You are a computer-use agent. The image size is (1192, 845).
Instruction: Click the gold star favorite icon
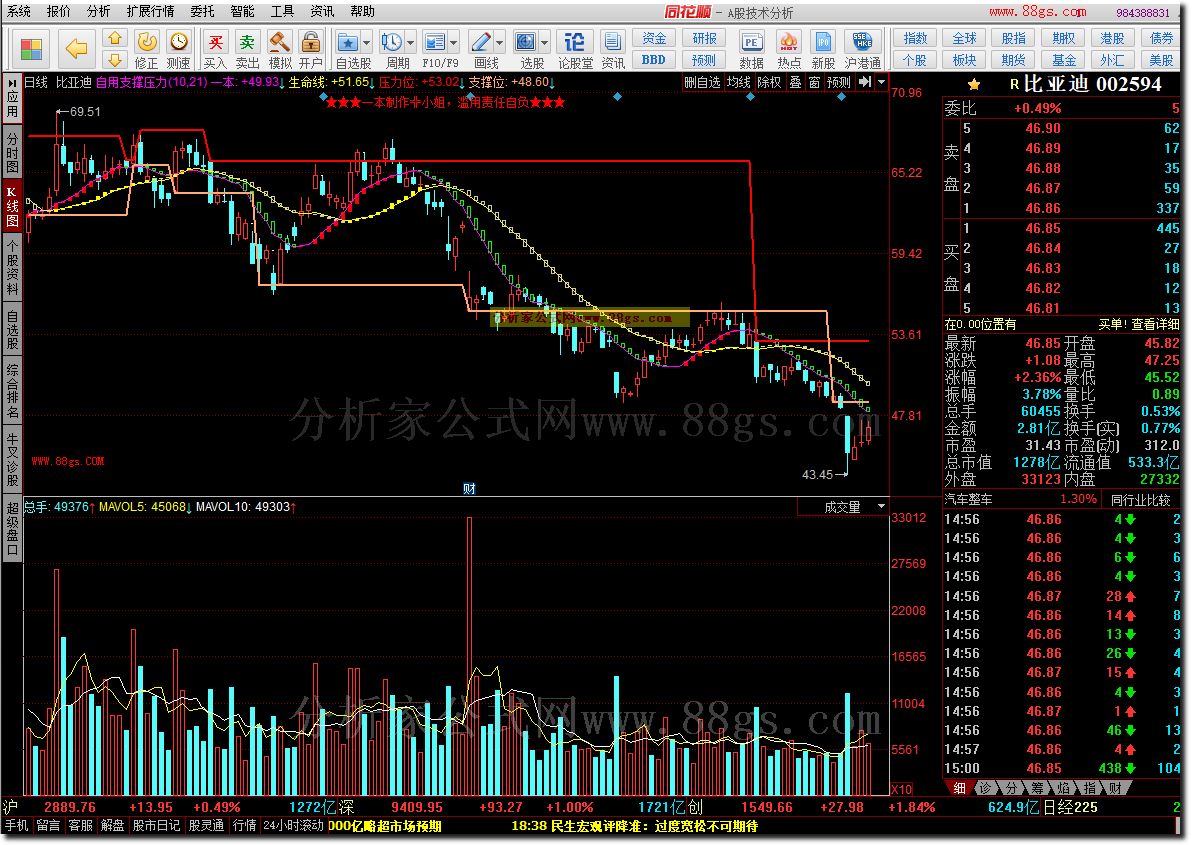[974, 84]
